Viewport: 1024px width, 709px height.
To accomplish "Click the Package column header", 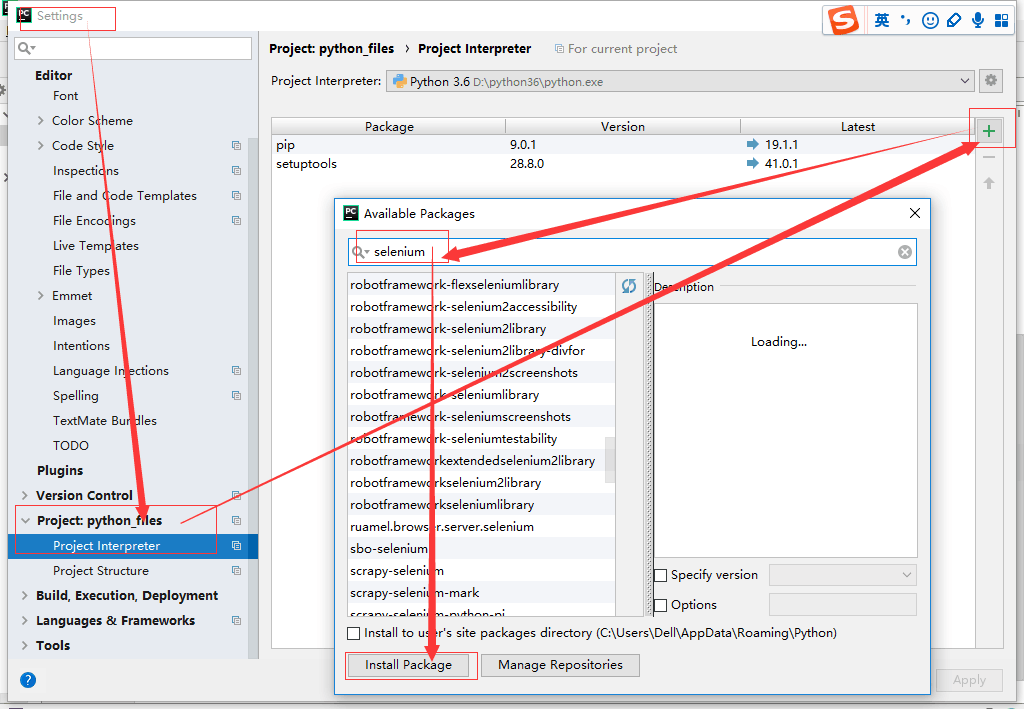I will [x=389, y=127].
